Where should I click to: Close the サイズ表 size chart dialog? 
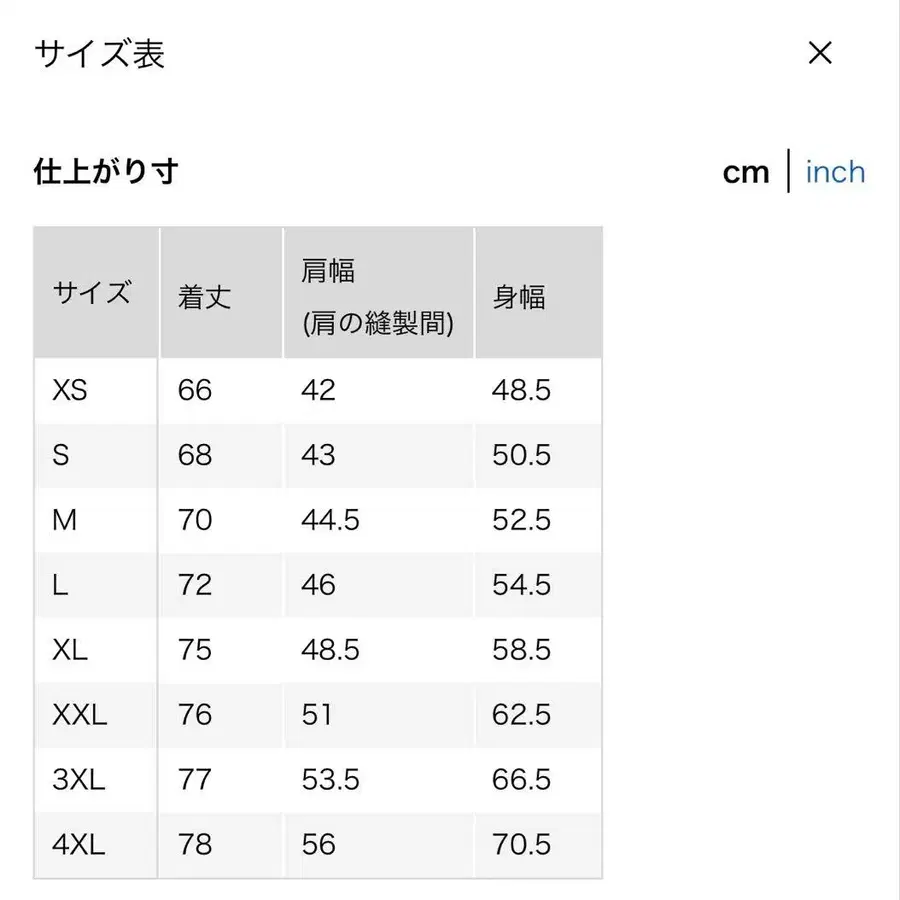pos(820,53)
